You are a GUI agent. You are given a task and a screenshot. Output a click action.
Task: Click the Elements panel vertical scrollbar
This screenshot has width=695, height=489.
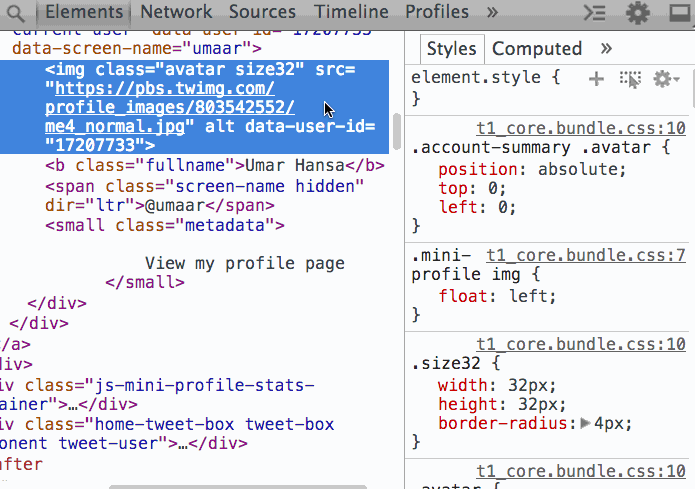pyautogui.click(x=397, y=130)
